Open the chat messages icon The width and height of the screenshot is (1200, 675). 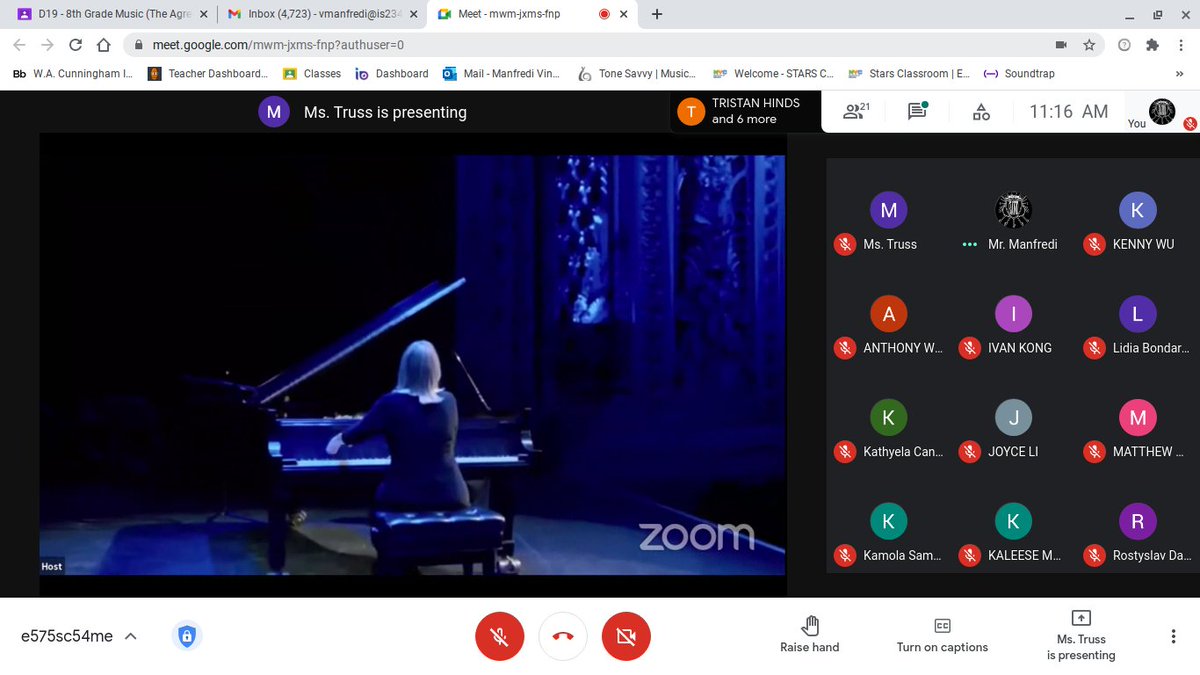click(917, 112)
